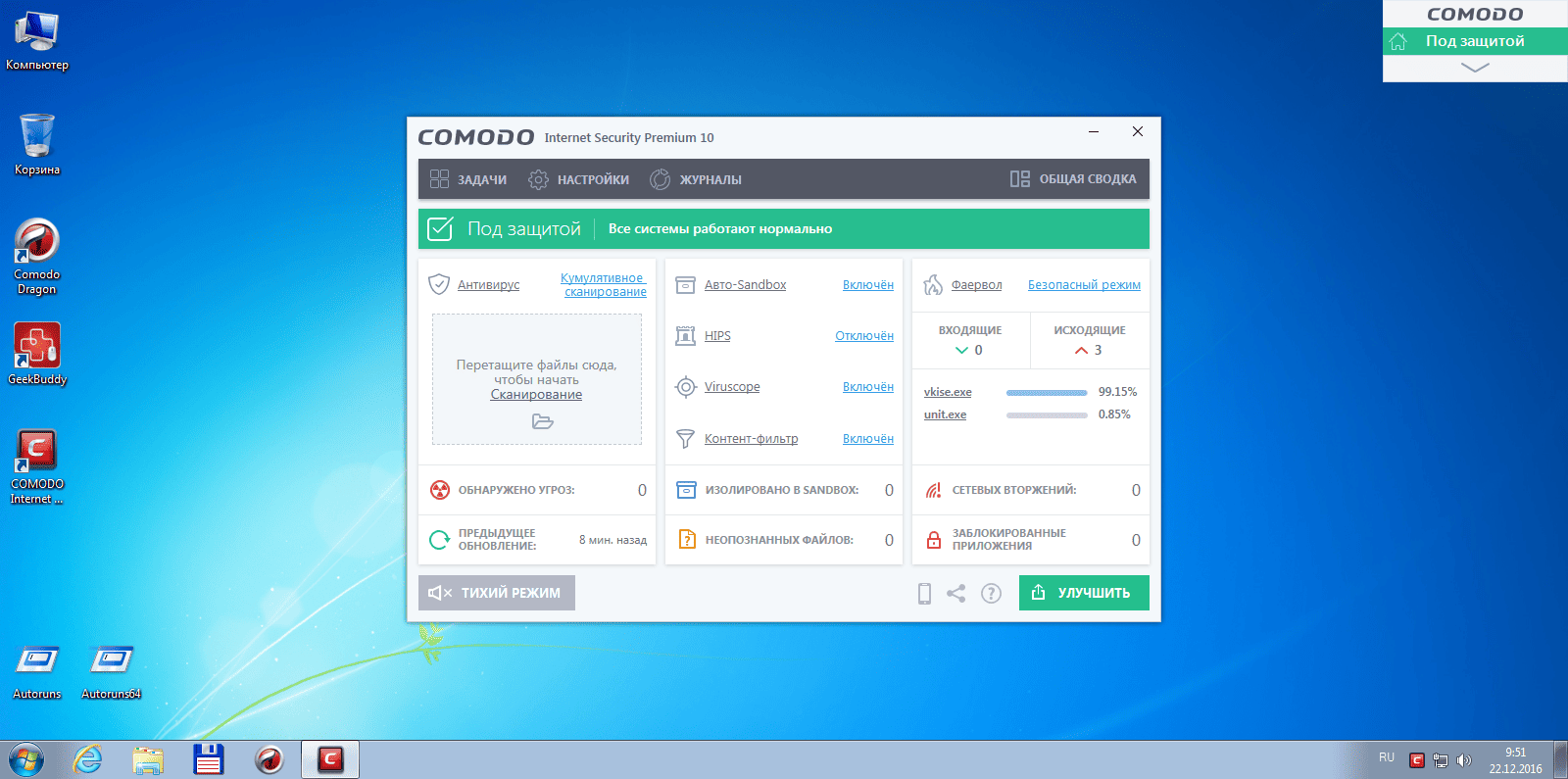Click the Антивирус shield icon
This screenshot has height=779, width=1568.
tap(439, 285)
